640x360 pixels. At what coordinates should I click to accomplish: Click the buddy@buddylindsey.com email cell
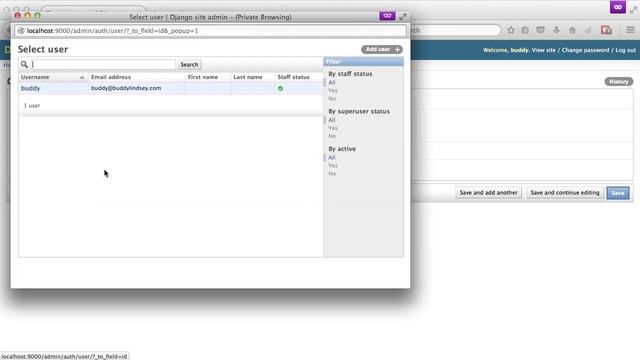(126, 88)
